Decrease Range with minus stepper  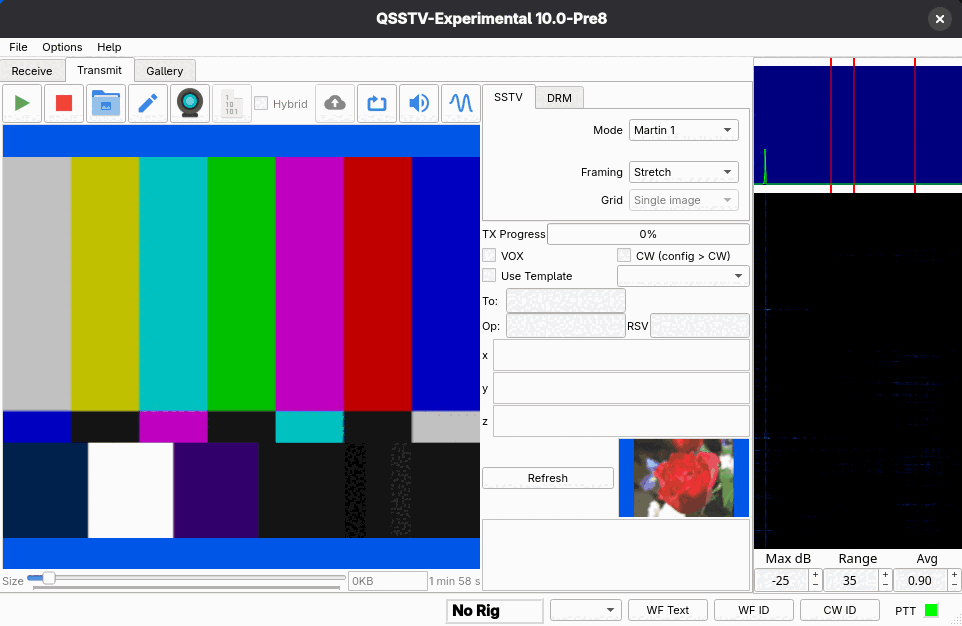click(885, 585)
